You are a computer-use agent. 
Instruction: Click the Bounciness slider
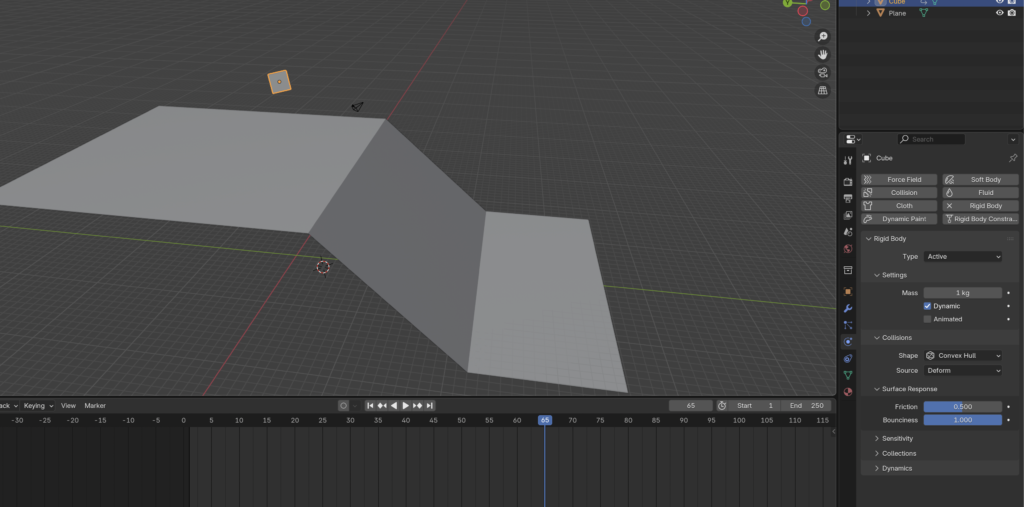click(x=962, y=420)
